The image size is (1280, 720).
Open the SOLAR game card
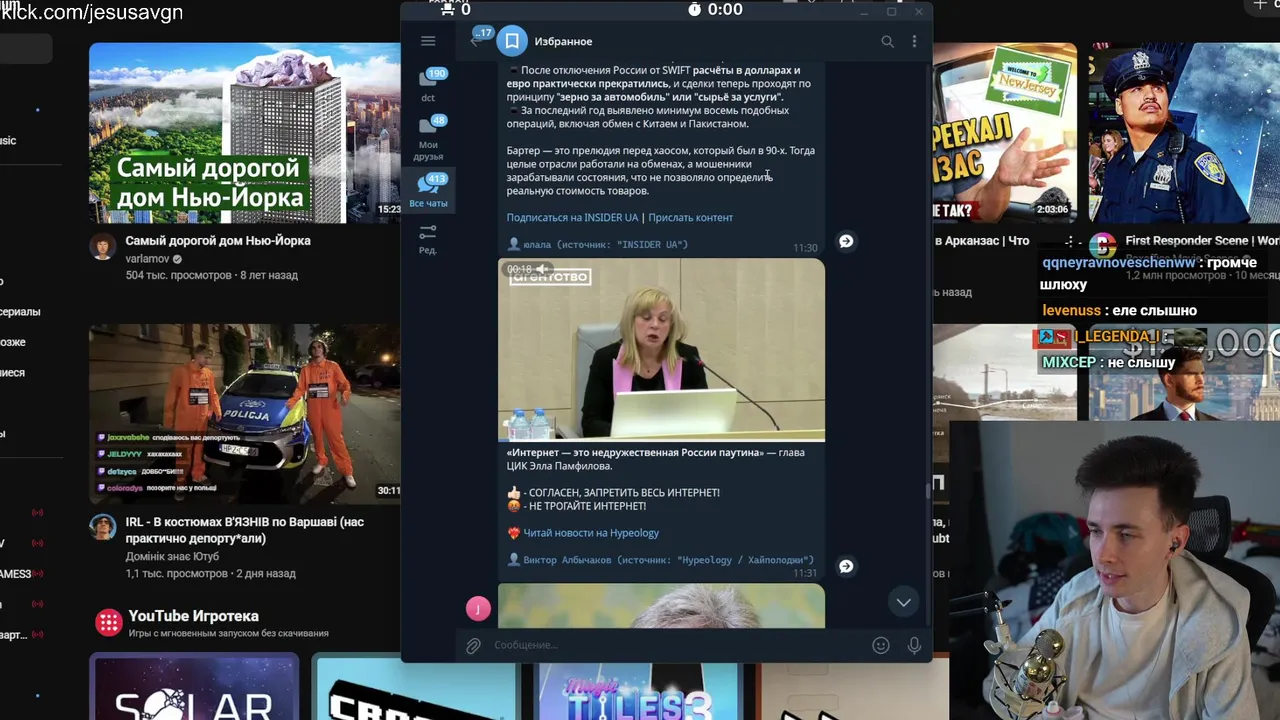(194, 686)
